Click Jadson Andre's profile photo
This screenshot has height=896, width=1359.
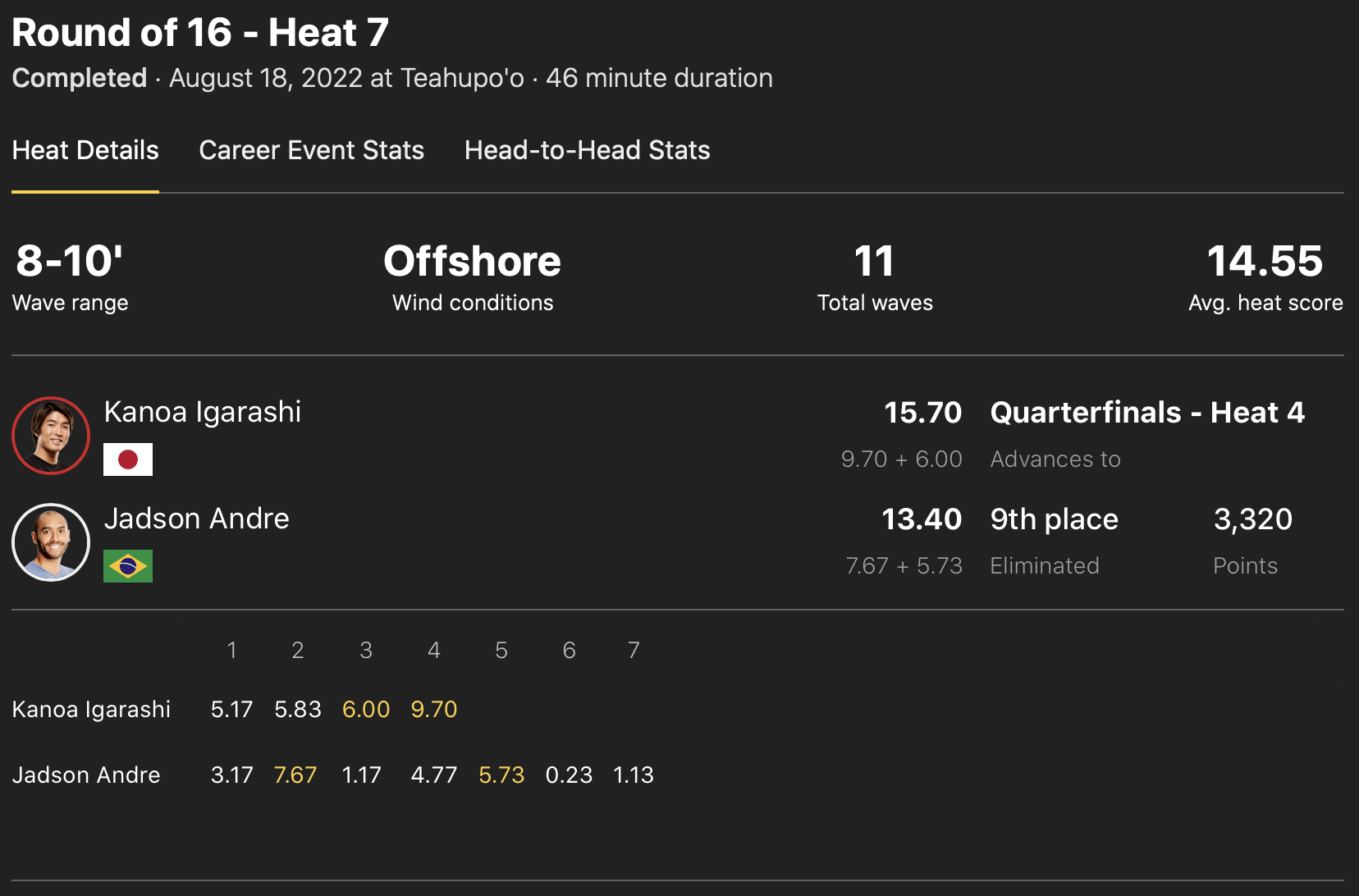coord(51,542)
